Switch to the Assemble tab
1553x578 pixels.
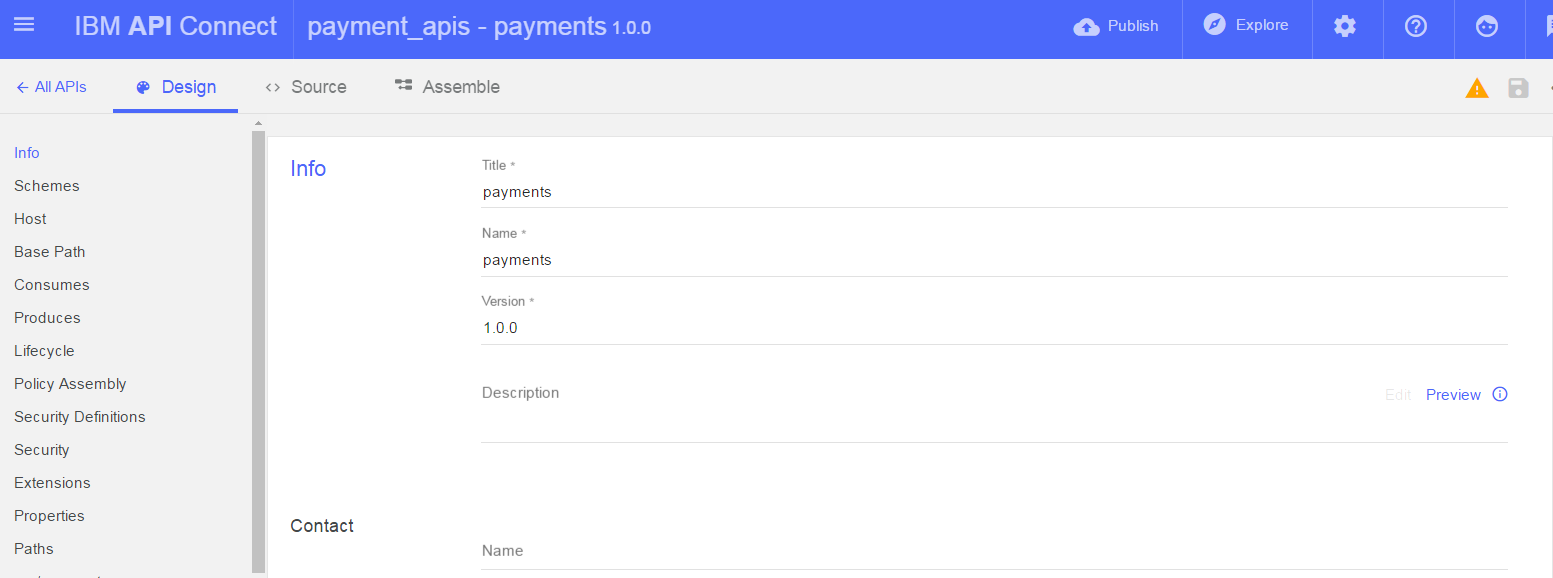click(447, 87)
